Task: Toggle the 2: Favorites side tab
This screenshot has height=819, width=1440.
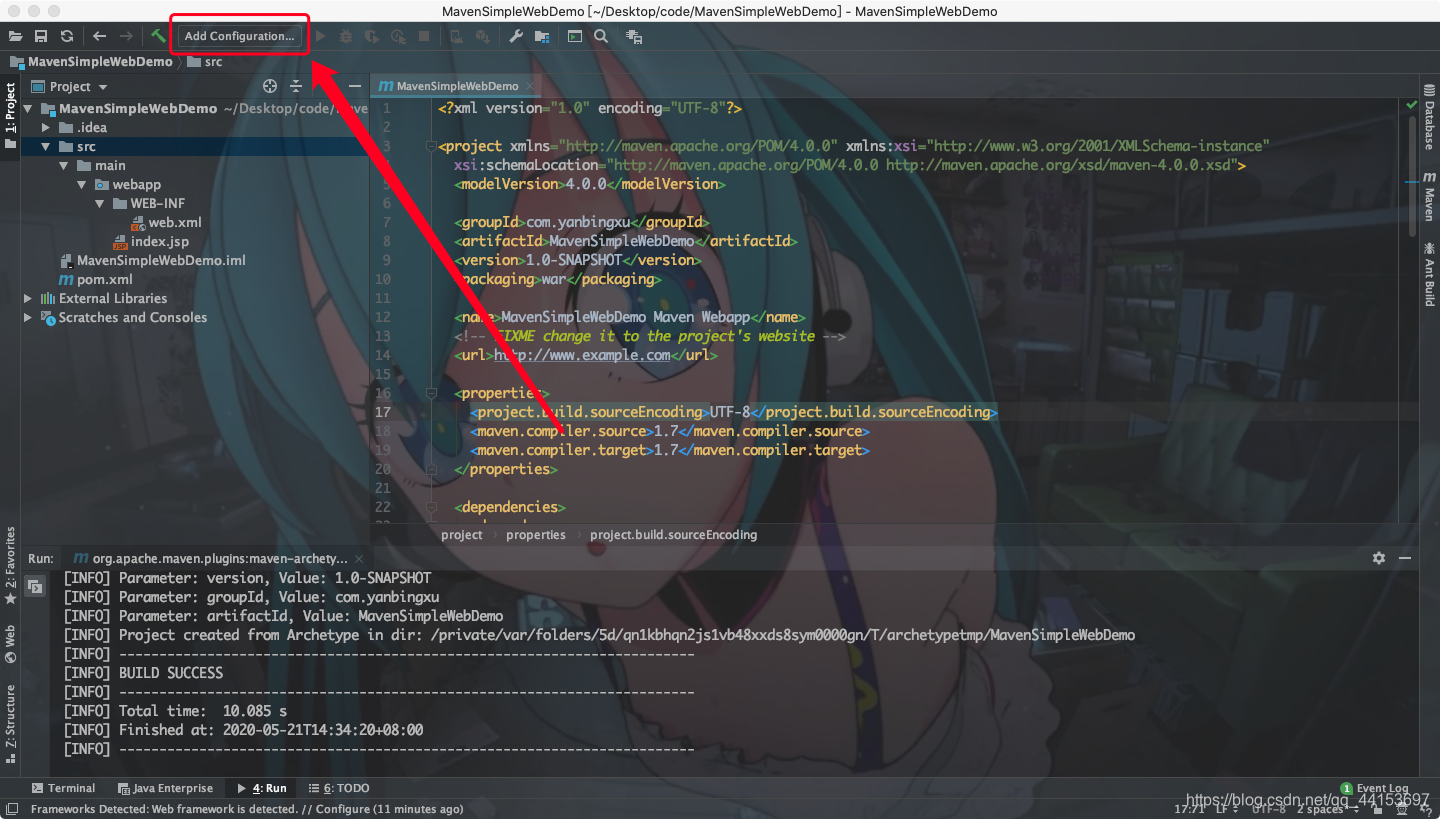Action: (x=10, y=566)
